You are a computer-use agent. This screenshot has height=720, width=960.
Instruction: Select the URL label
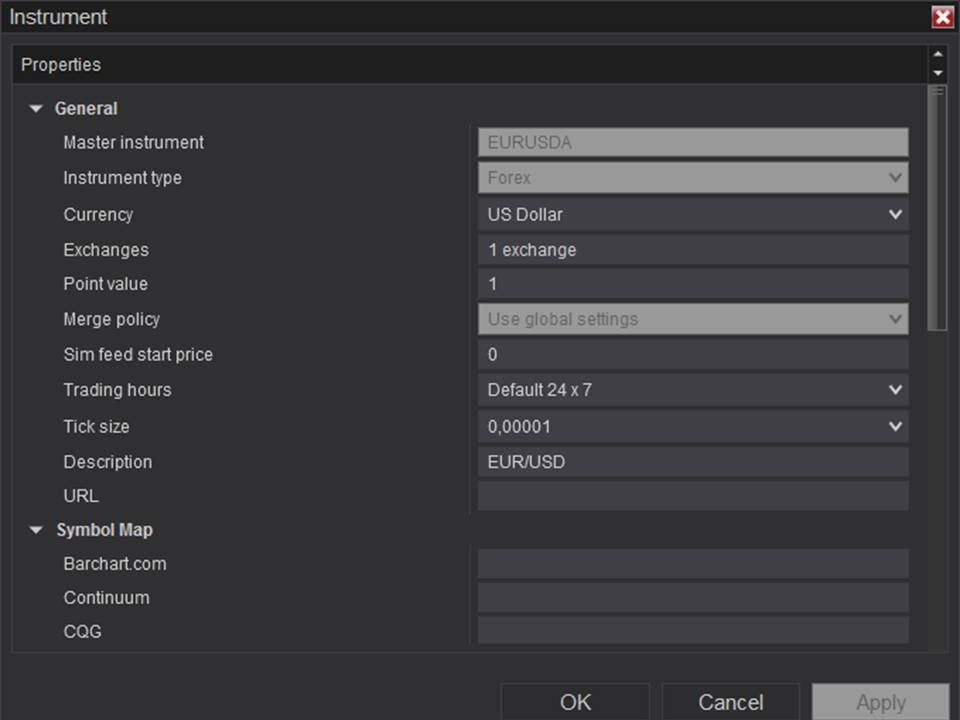pyautogui.click(x=81, y=495)
